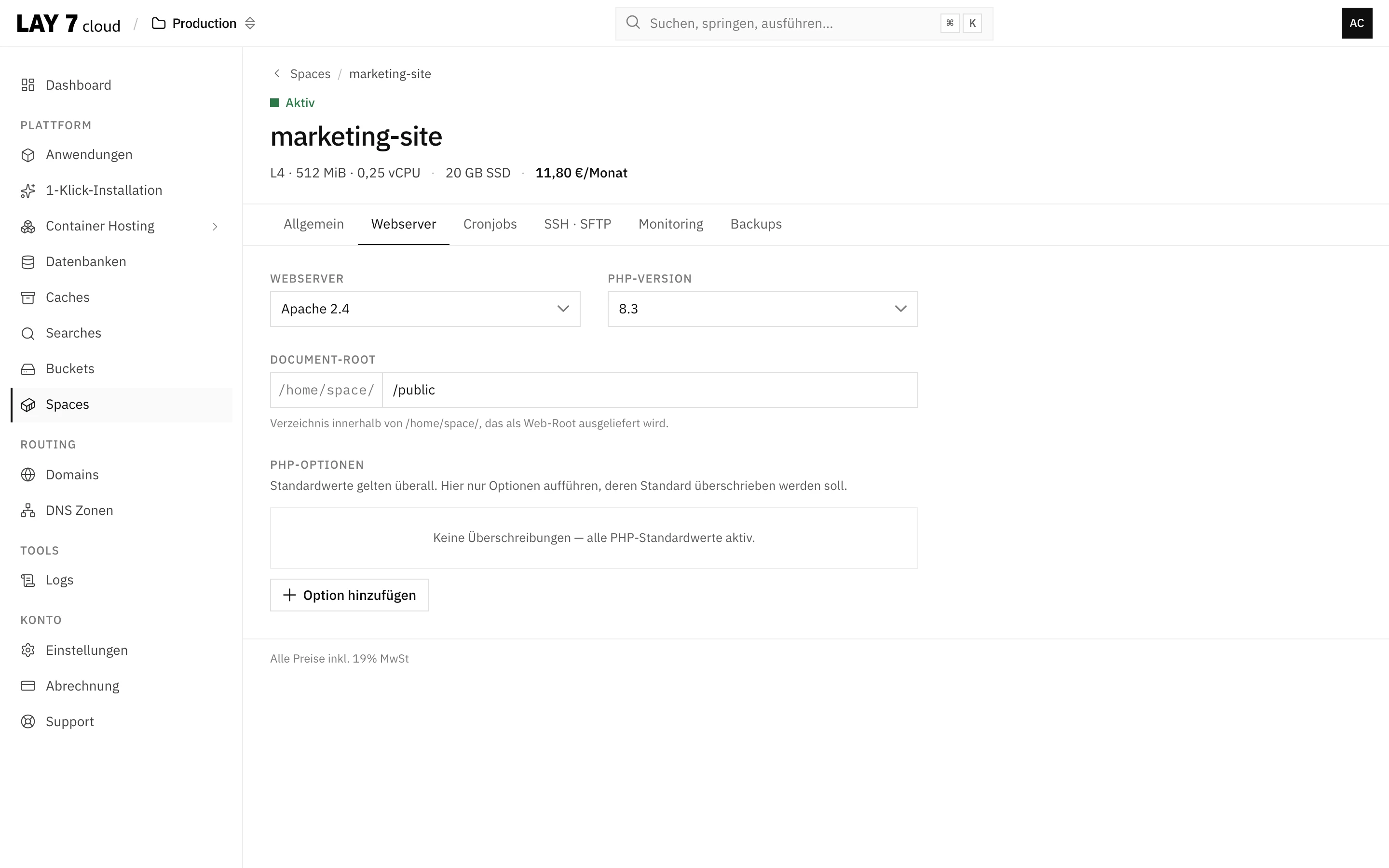Open the Dashboard grid icon
The image size is (1389, 868).
click(27, 85)
